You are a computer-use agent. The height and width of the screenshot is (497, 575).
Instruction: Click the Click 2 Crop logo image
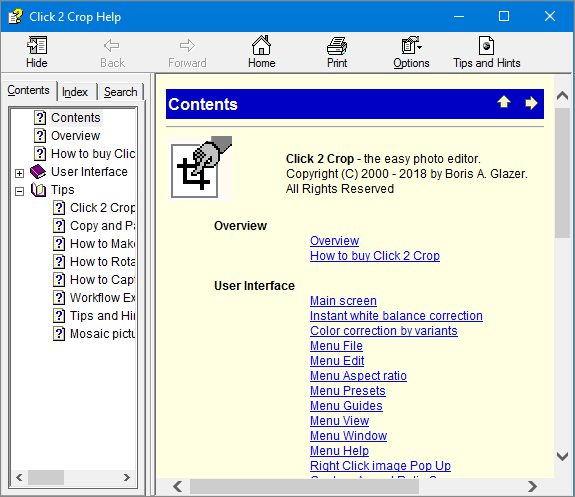[x=201, y=167]
